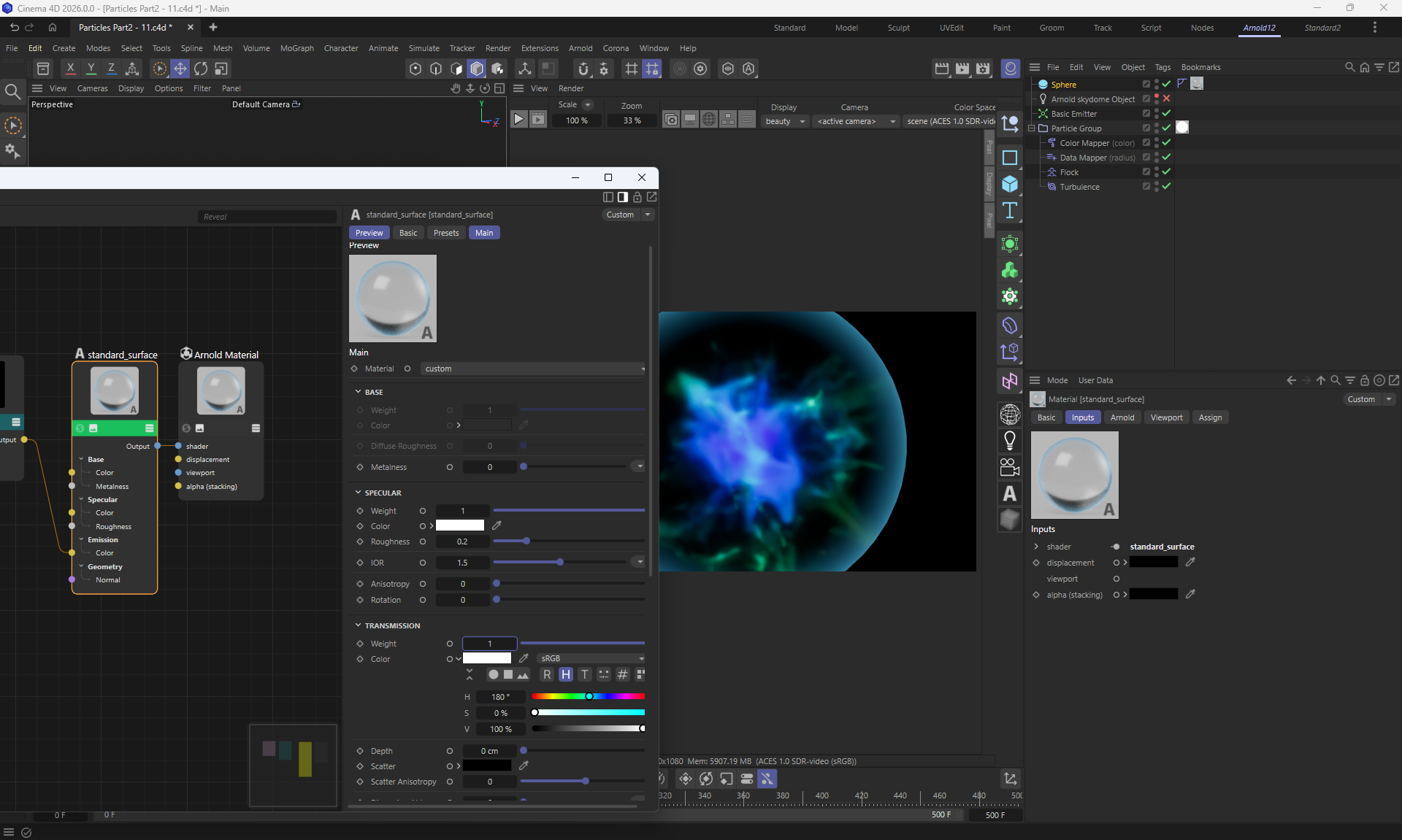This screenshot has height=840, width=1402.
Task: Collapse the TRANSMISSION section
Action: point(359,625)
